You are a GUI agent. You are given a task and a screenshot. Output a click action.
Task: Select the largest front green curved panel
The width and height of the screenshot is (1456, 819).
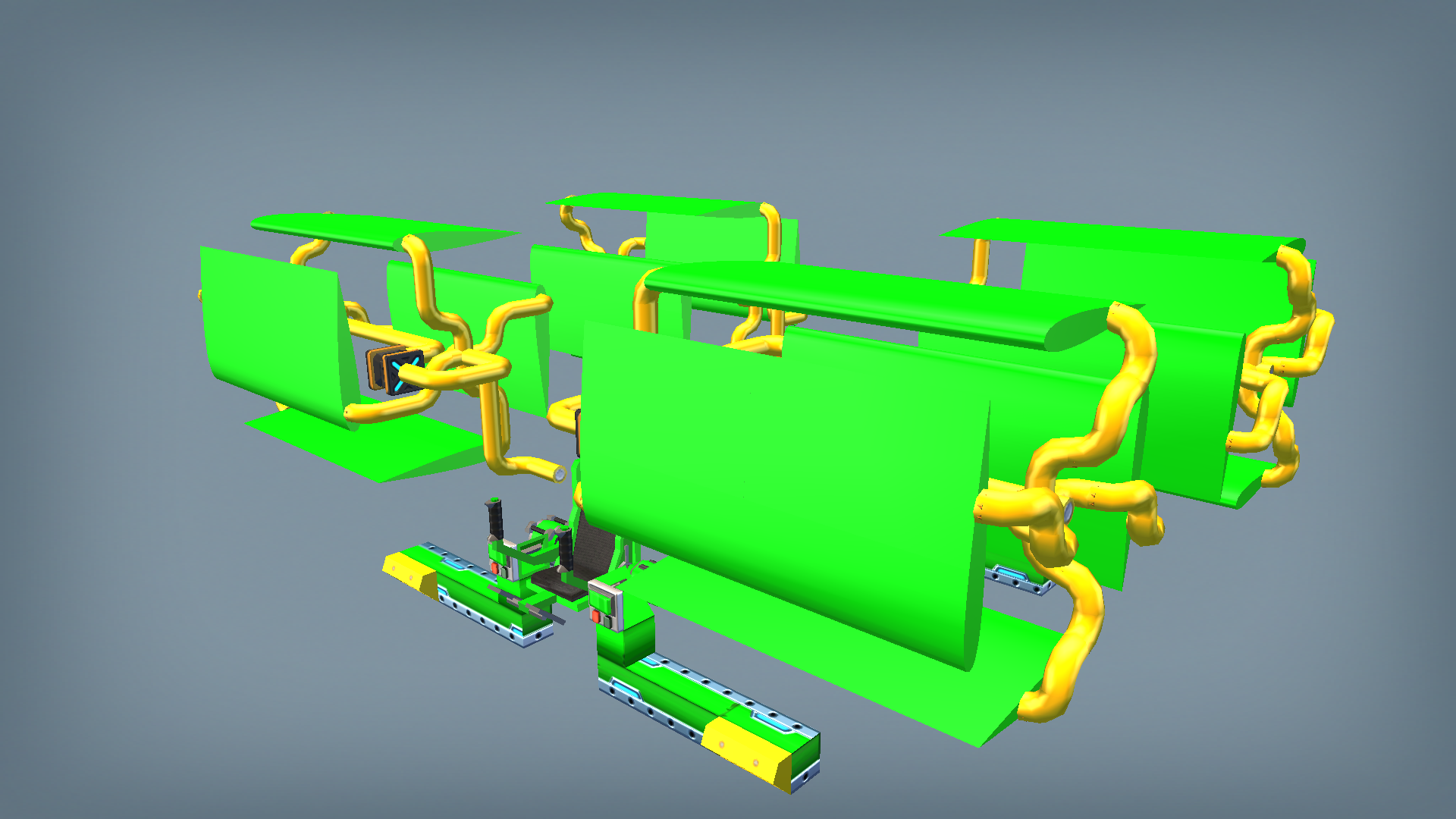pos(785,497)
